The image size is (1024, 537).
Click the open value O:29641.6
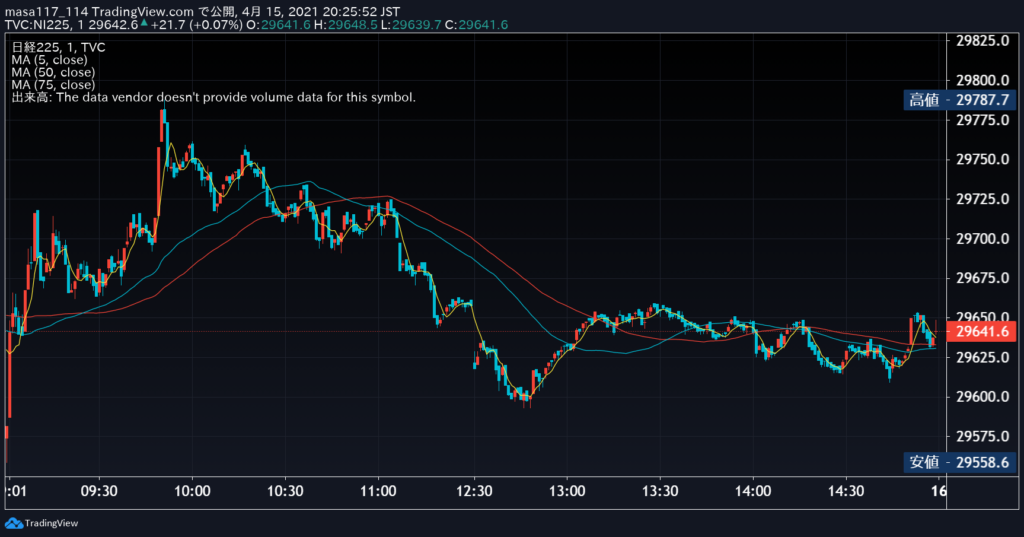[278, 25]
